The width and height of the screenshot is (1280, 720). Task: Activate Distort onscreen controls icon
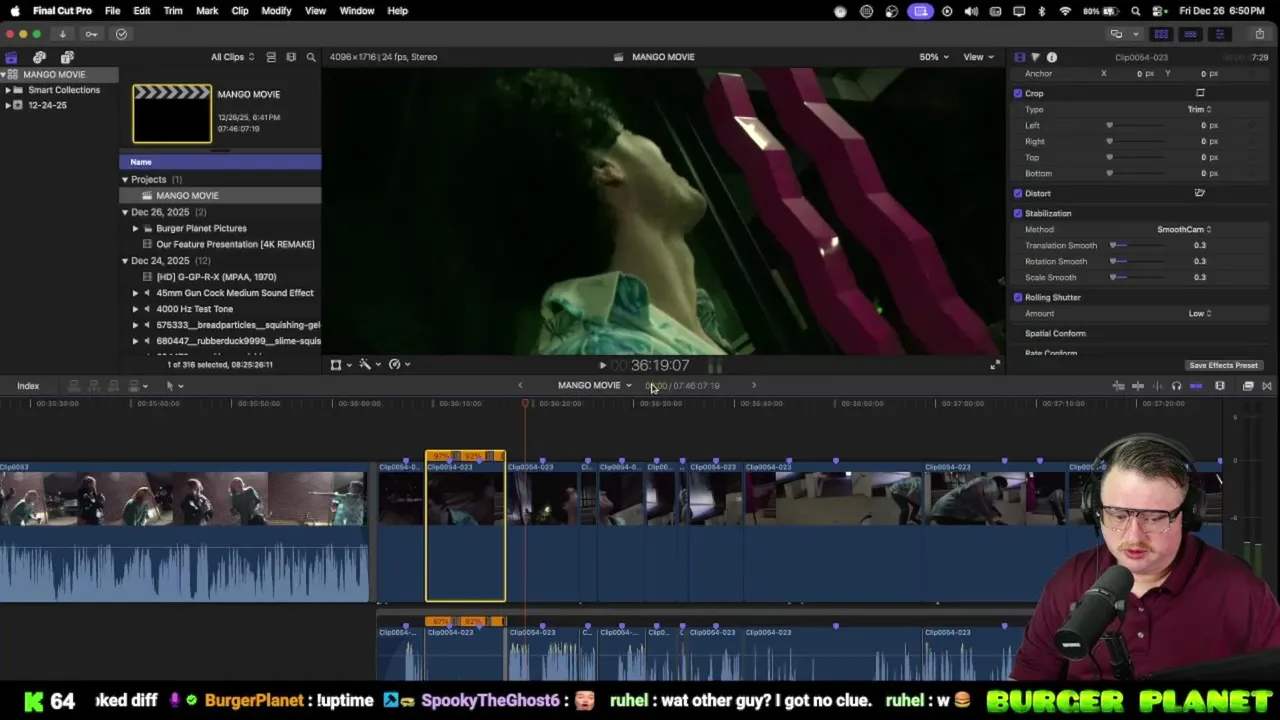pyautogui.click(x=1200, y=193)
